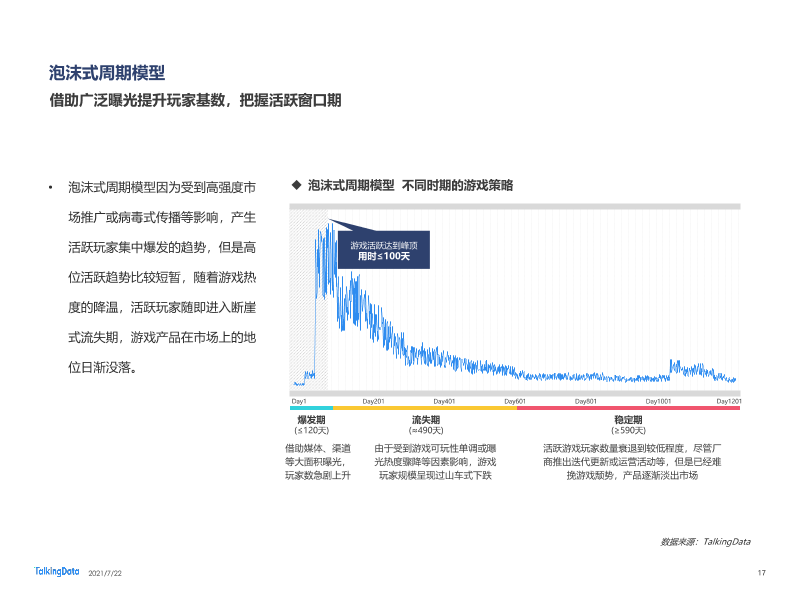
Task: Click the (≥590天) duration text
Action: tap(628, 431)
